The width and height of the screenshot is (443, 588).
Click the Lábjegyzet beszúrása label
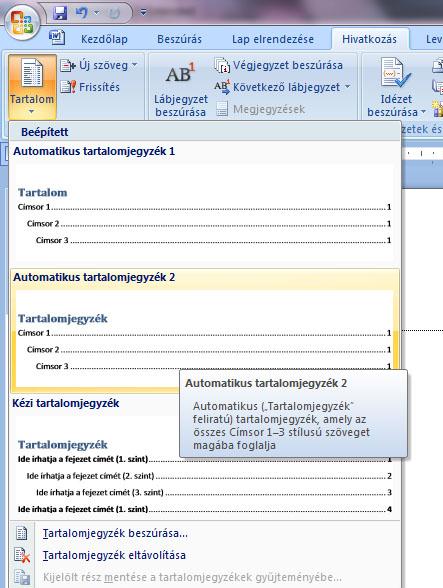[x=181, y=105]
